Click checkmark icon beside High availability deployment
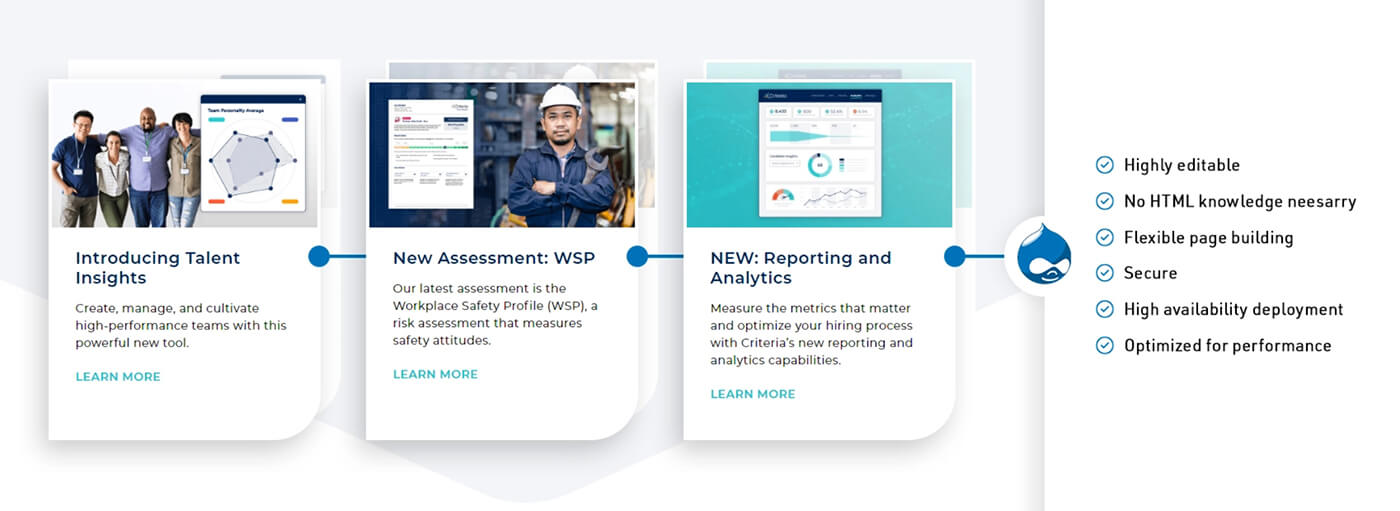The width and height of the screenshot is (1400, 511). [x=1105, y=309]
